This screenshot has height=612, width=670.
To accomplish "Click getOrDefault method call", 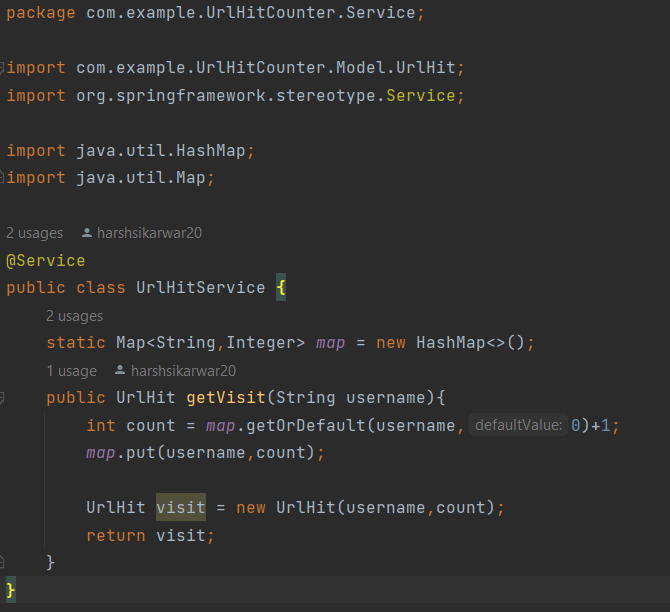I will click(x=306, y=426).
